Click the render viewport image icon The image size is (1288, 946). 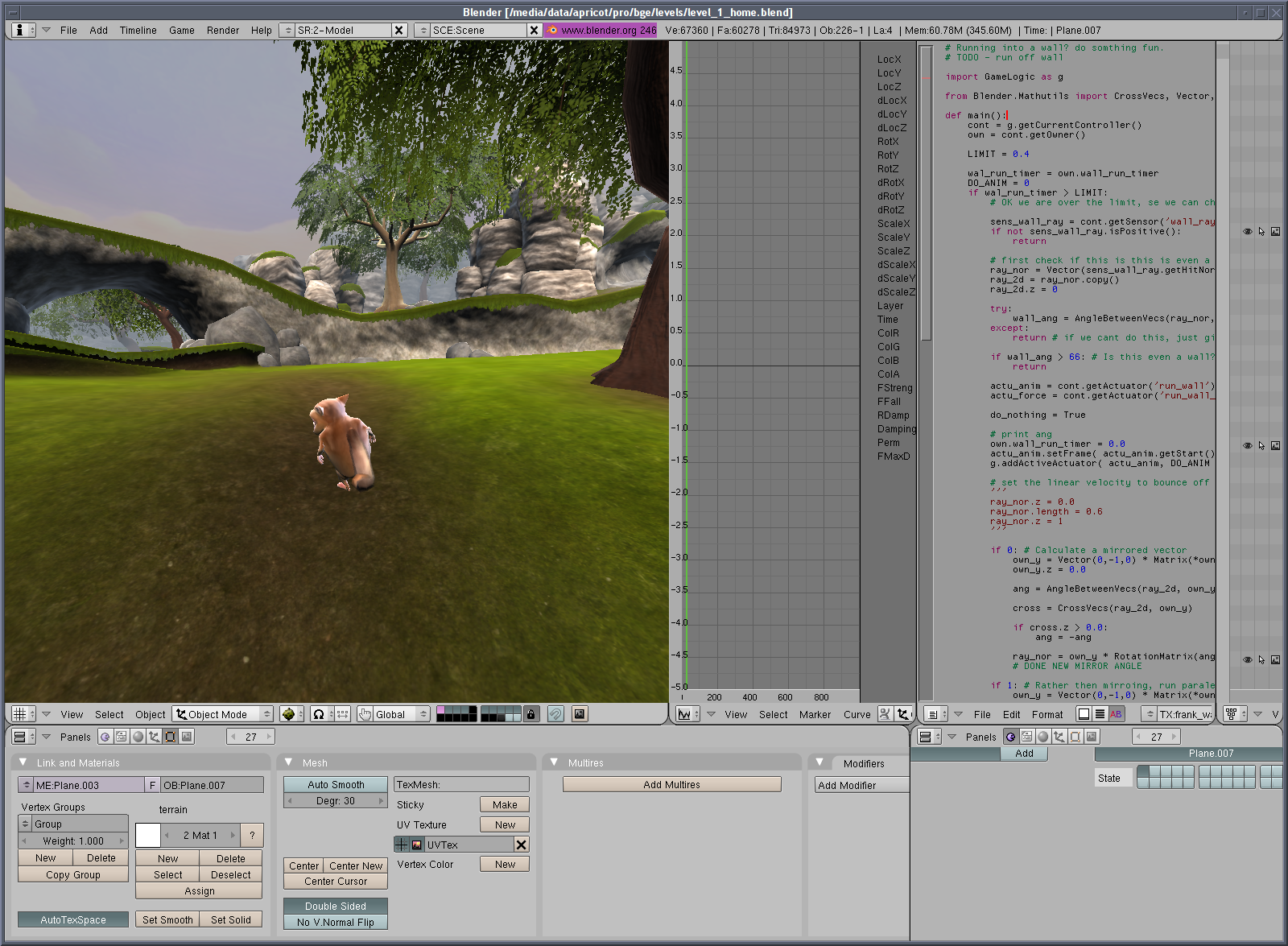point(580,714)
